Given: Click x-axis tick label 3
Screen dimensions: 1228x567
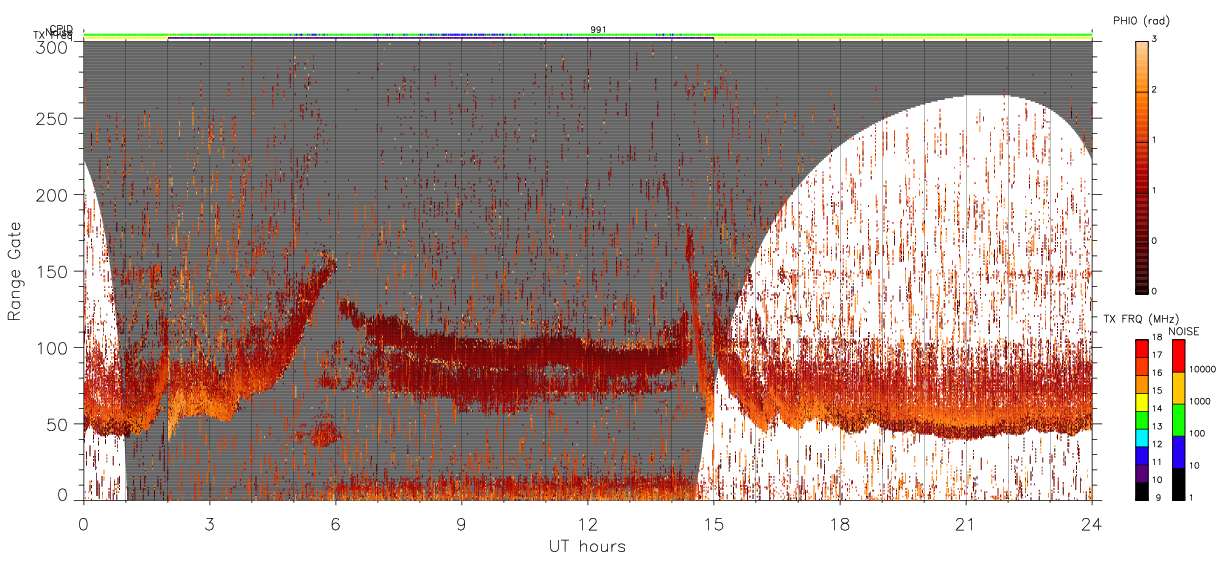Looking at the screenshot, I should coord(209,523).
